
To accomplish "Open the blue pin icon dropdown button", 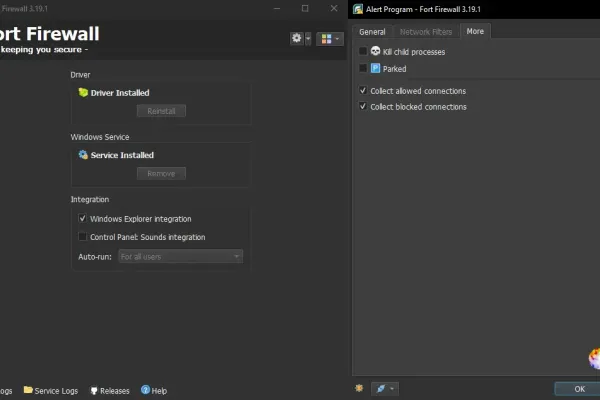I will (385, 389).
